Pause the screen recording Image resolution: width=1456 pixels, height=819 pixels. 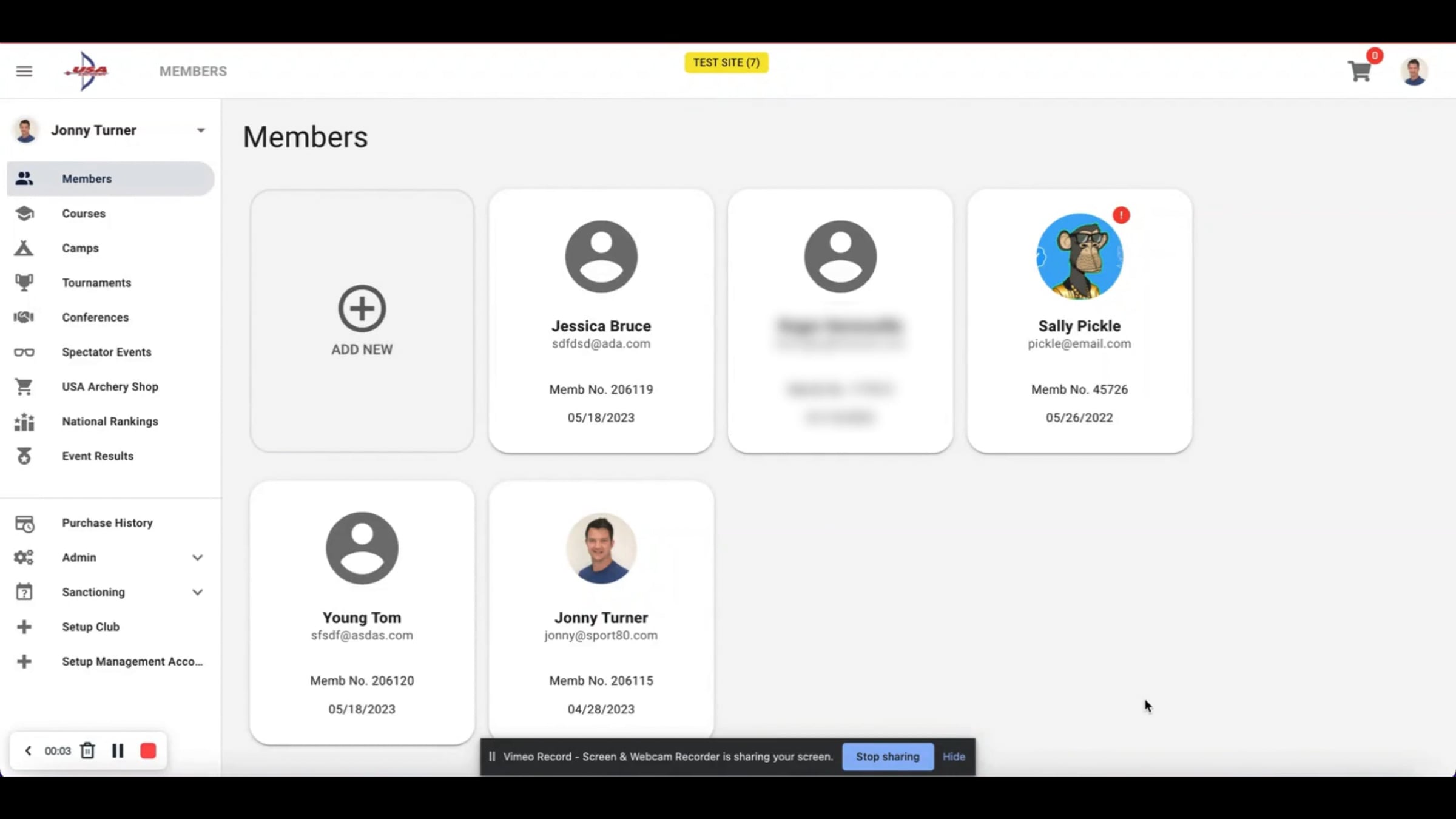(x=118, y=751)
